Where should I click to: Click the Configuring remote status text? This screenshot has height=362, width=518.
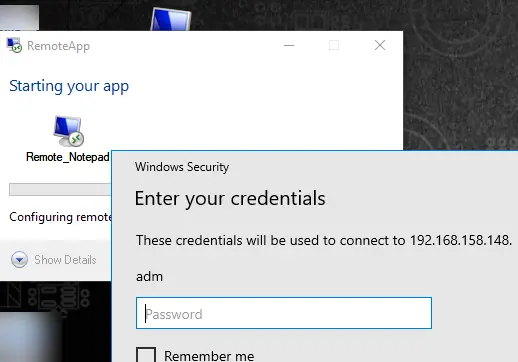pos(60,217)
